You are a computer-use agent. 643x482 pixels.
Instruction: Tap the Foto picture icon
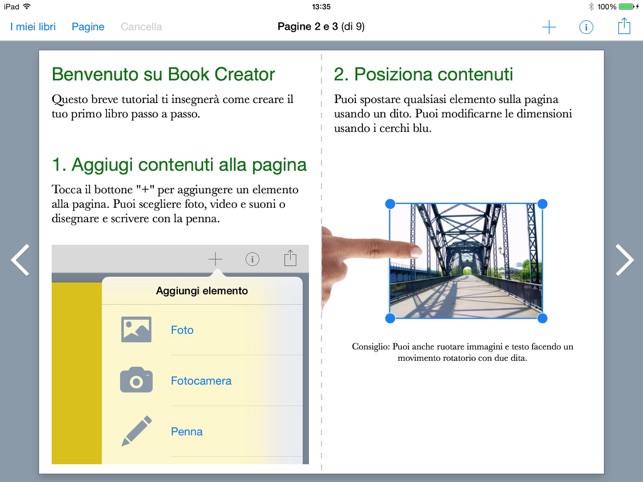pos(136,329)
